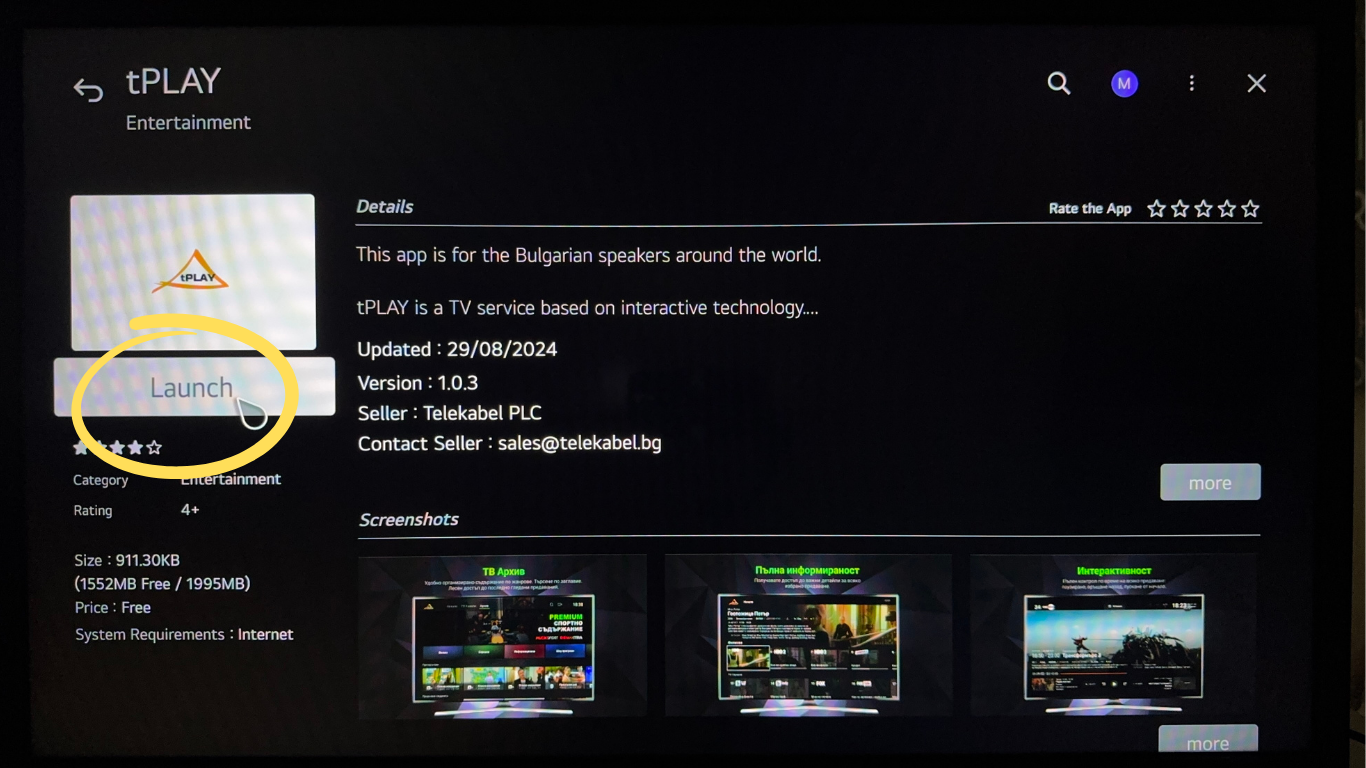Rate the app two stars
1366x768 pixels.
pos(1180,209)
